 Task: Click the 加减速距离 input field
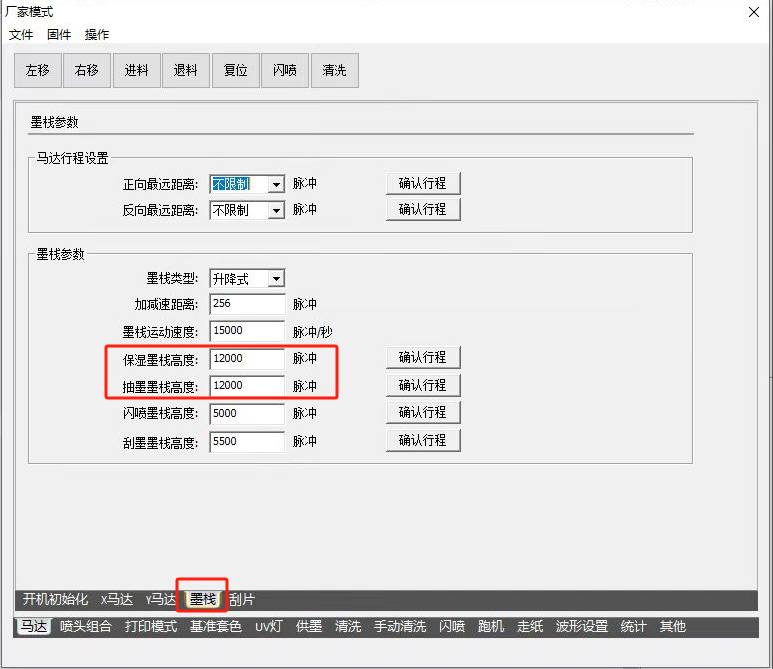click(x=246, y=304)
